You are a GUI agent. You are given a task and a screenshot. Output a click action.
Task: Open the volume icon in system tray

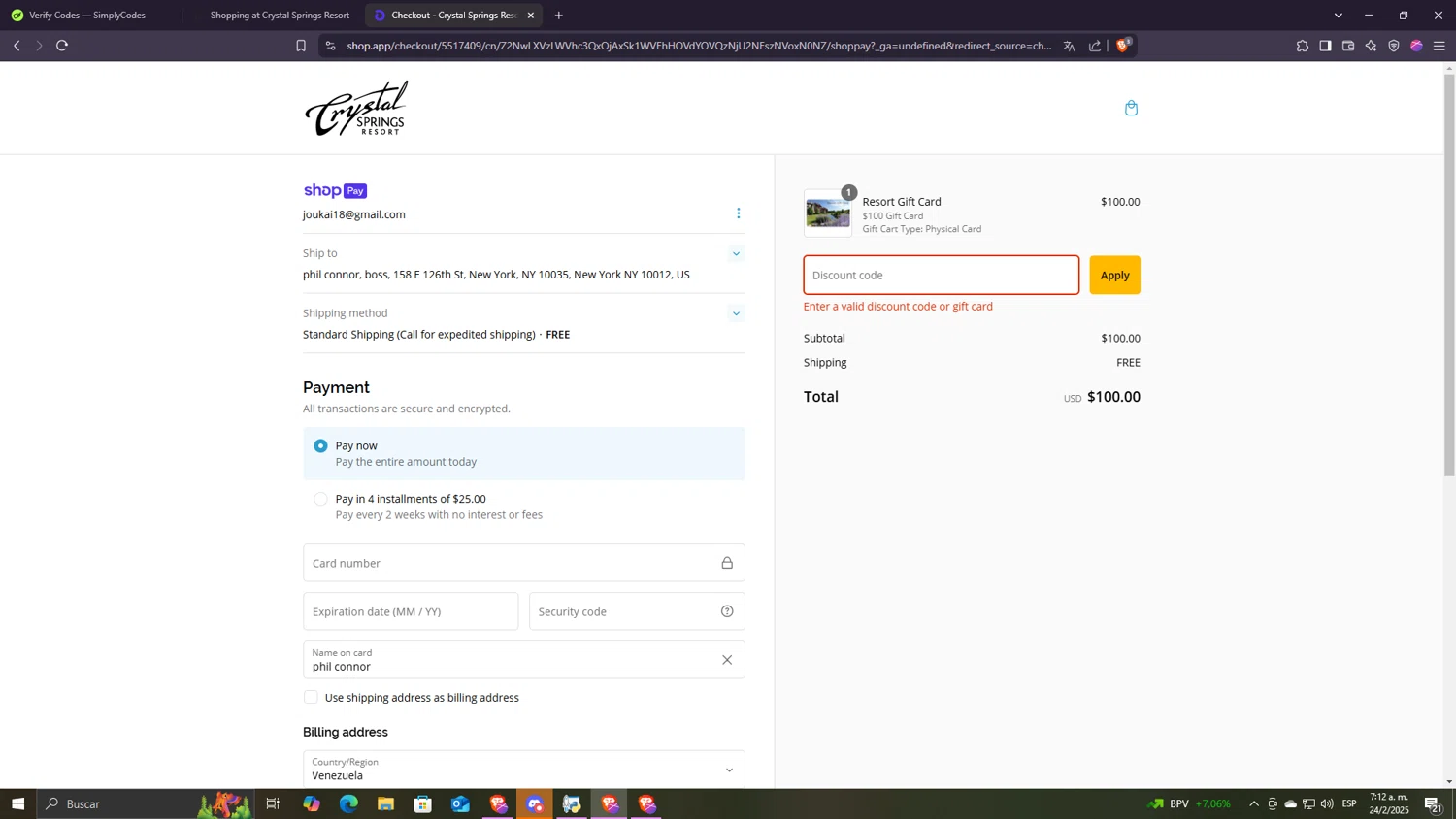point(1327,803)
